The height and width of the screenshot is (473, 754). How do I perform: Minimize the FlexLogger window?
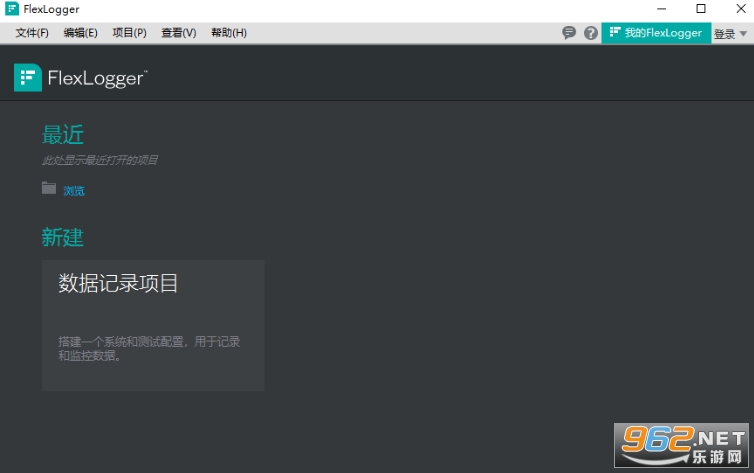pyautogui.click(x=662, y=9)
